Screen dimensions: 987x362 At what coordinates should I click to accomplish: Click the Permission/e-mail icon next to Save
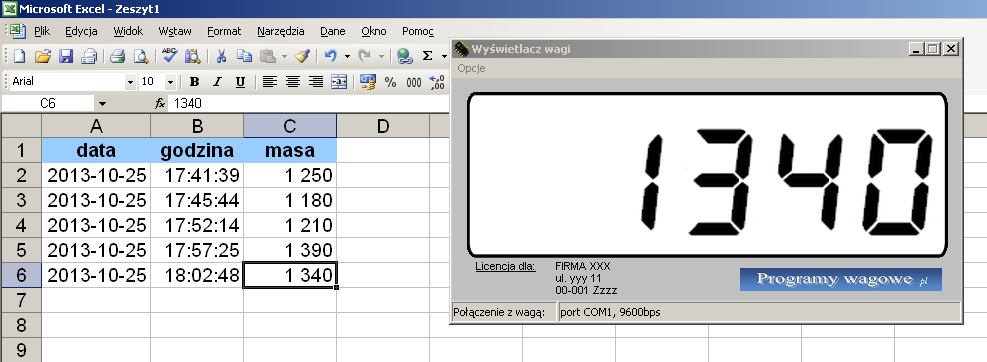89,56
